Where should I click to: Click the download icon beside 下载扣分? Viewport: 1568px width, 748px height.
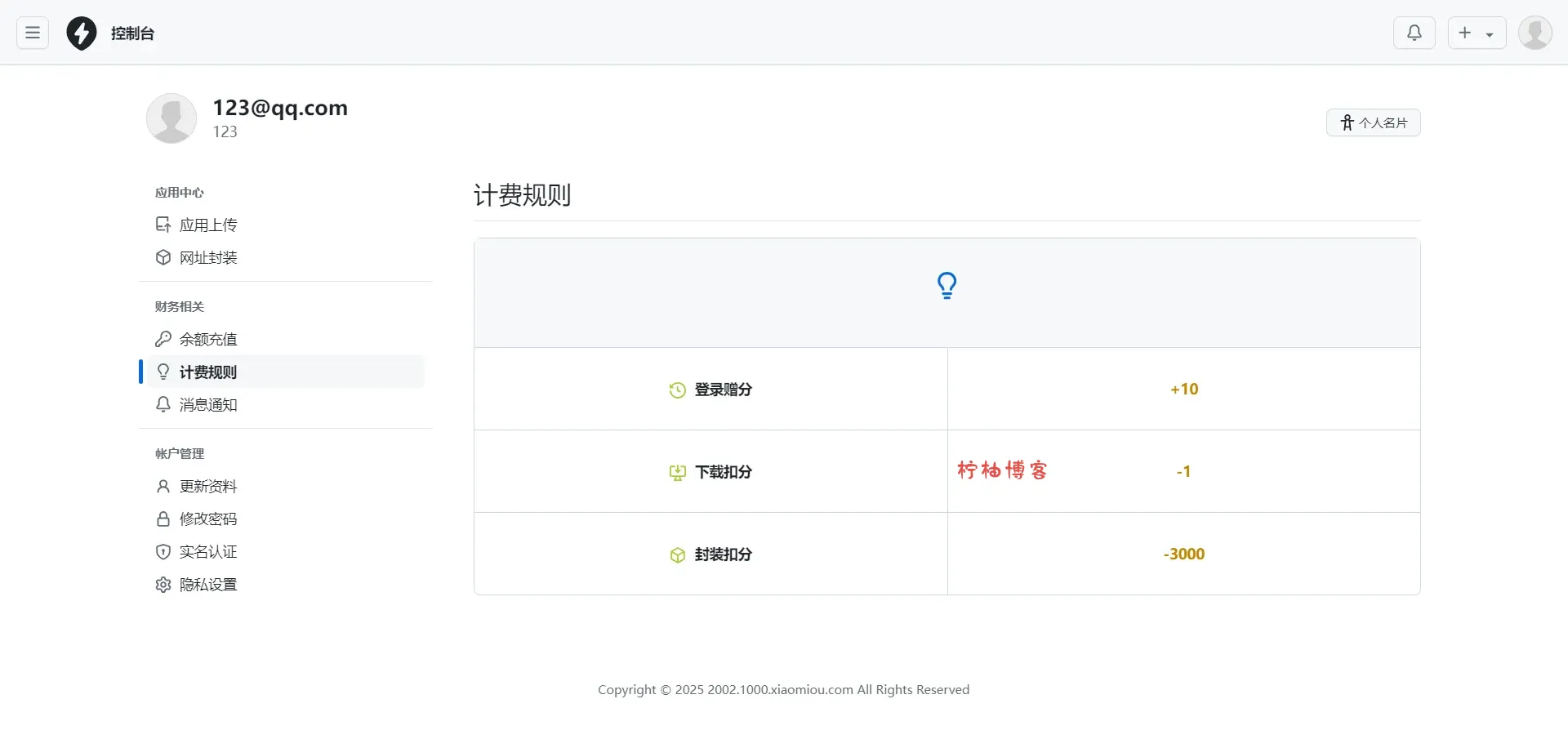click(677, 473)
